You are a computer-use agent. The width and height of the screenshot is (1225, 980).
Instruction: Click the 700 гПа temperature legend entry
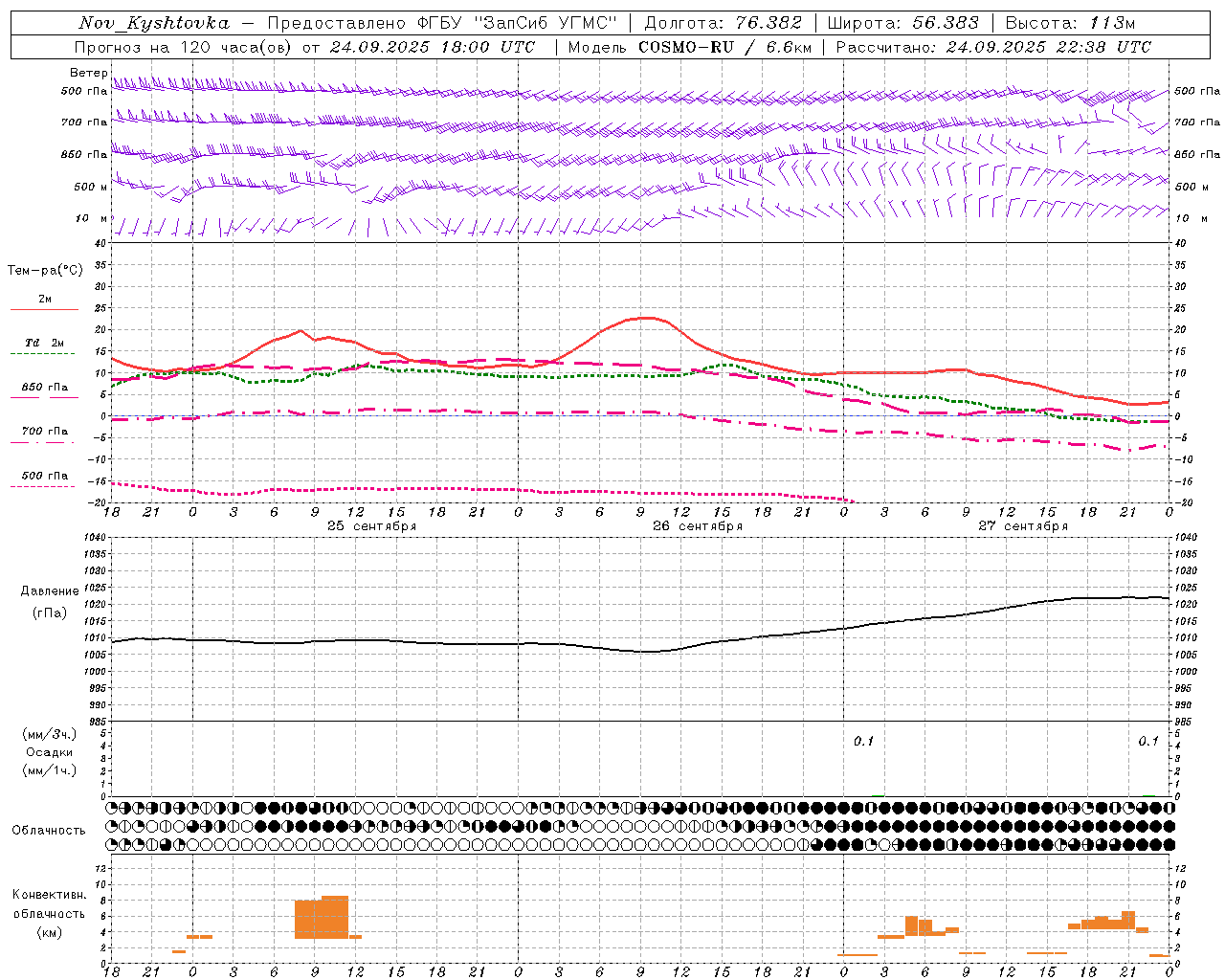click(x=45, y=431)
